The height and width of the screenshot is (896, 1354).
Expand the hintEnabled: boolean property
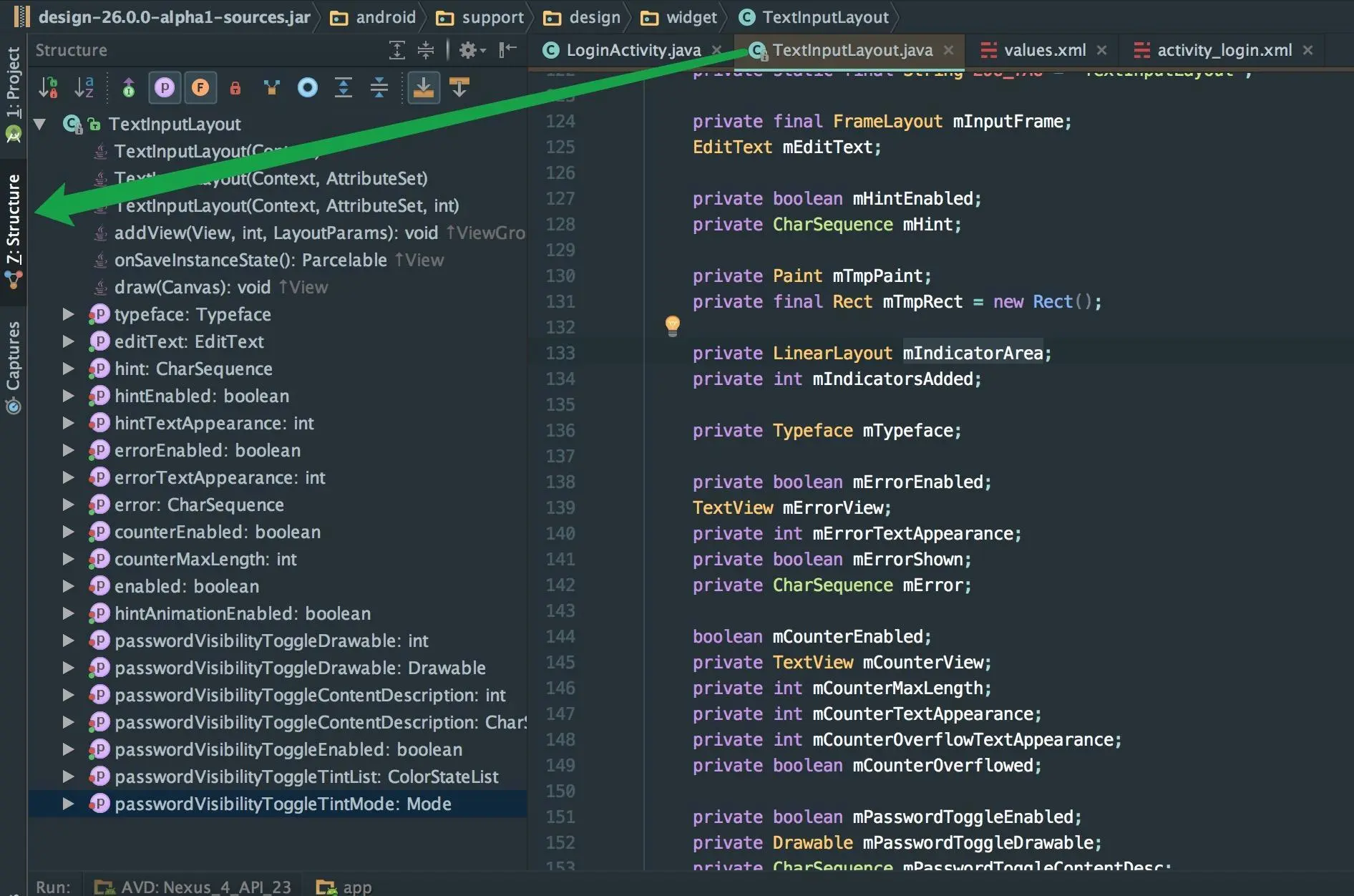coord(69,396)
